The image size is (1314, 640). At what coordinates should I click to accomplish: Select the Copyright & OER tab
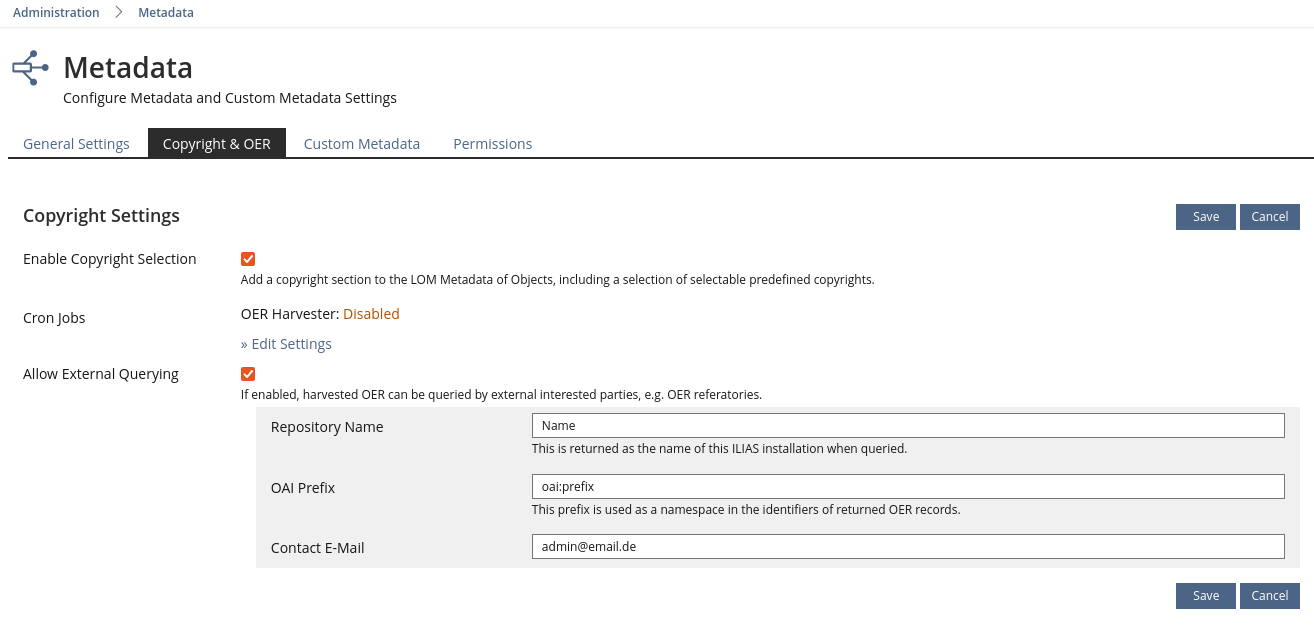tap(216, 144)
